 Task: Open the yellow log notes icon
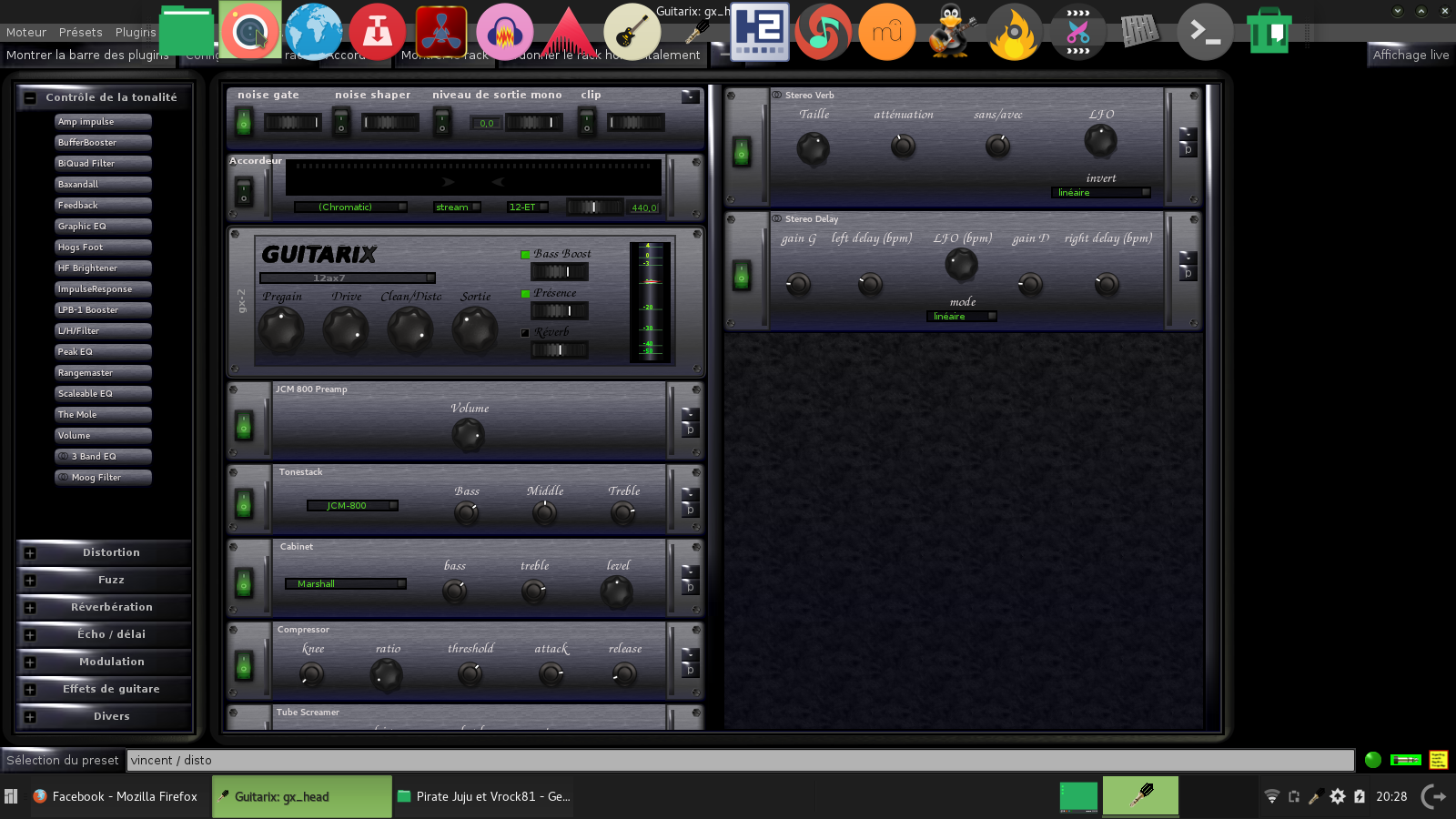[x=1439, y=760]
